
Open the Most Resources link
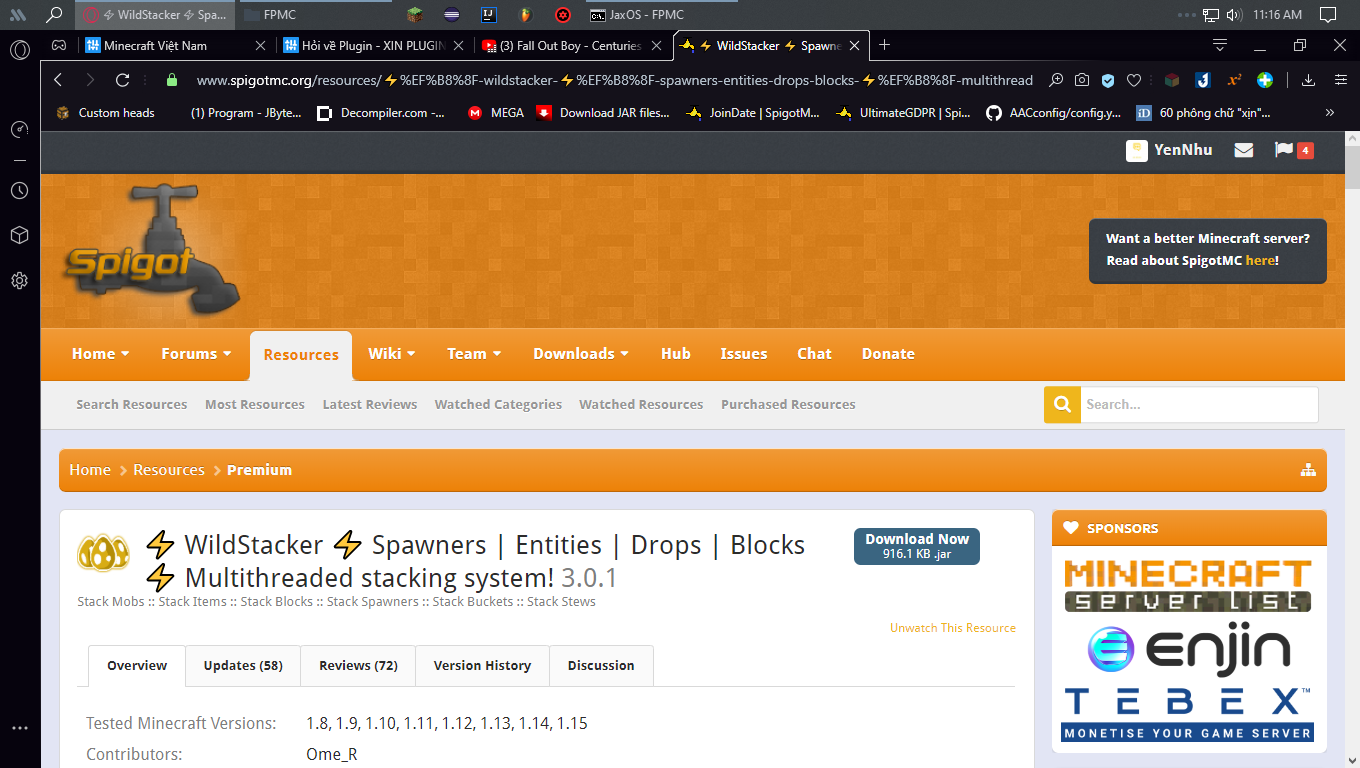pyautogui.click(x=255, y=404)
